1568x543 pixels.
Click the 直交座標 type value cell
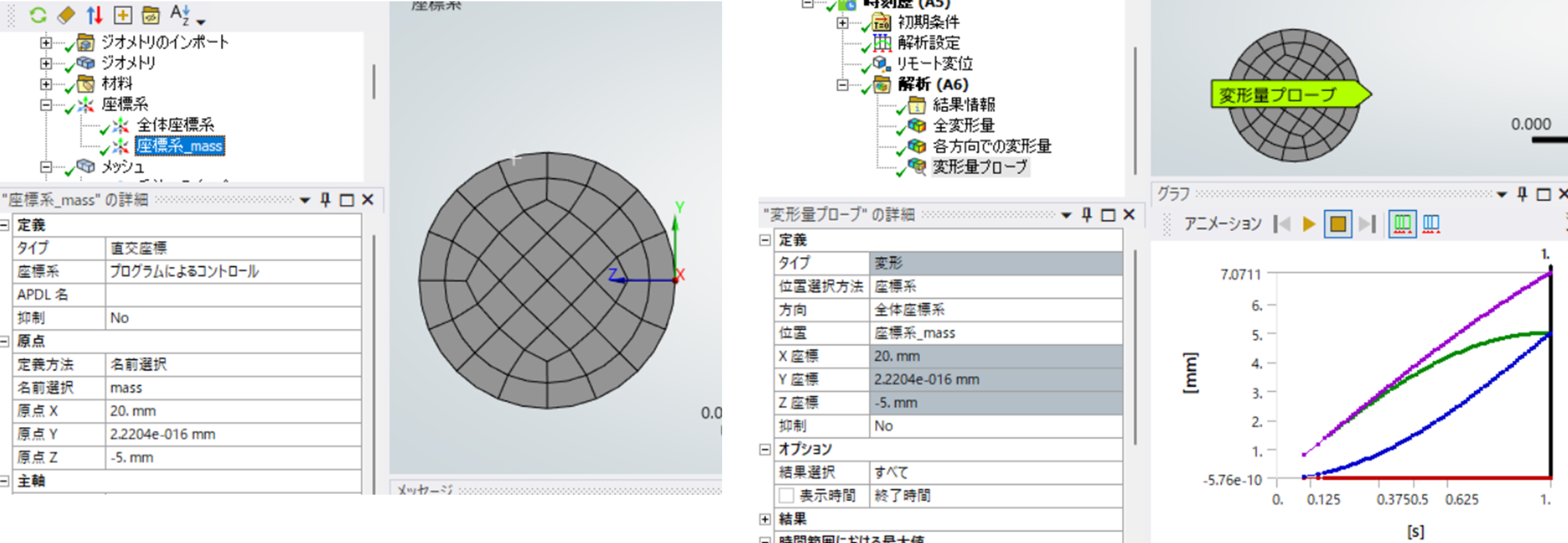point(233,248)
